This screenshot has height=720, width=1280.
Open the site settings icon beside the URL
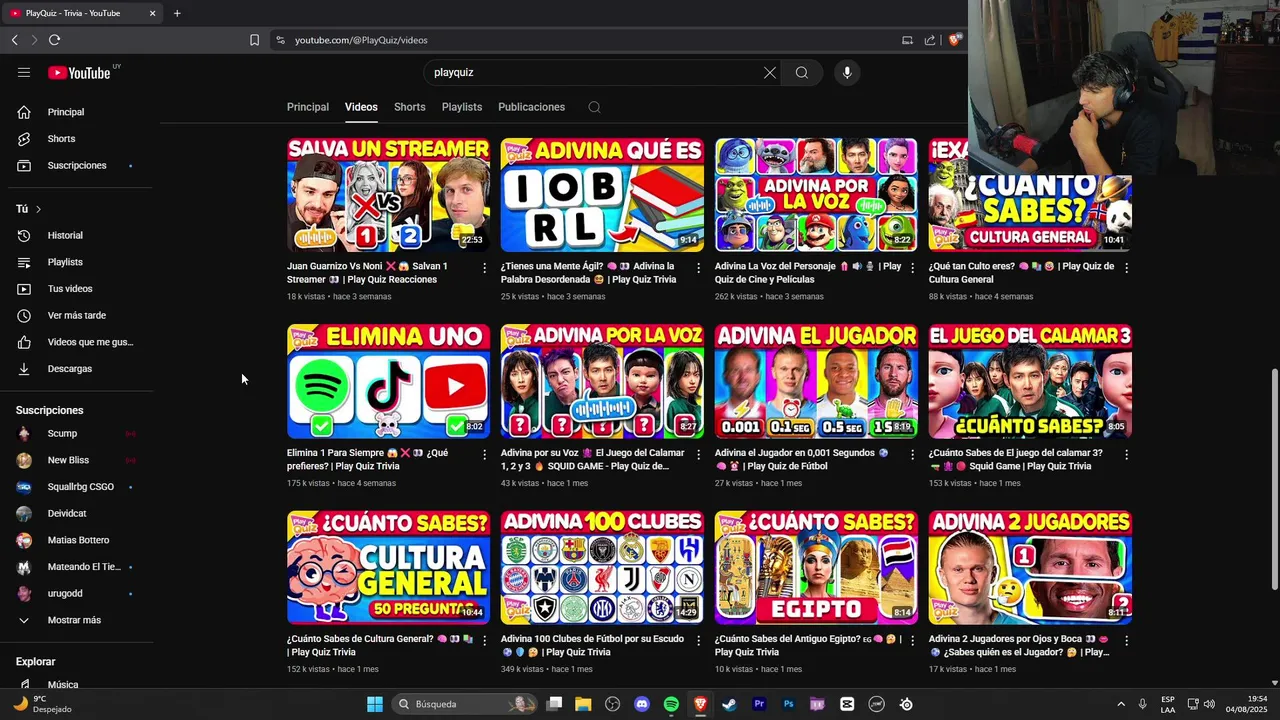[x=280, y=40]
